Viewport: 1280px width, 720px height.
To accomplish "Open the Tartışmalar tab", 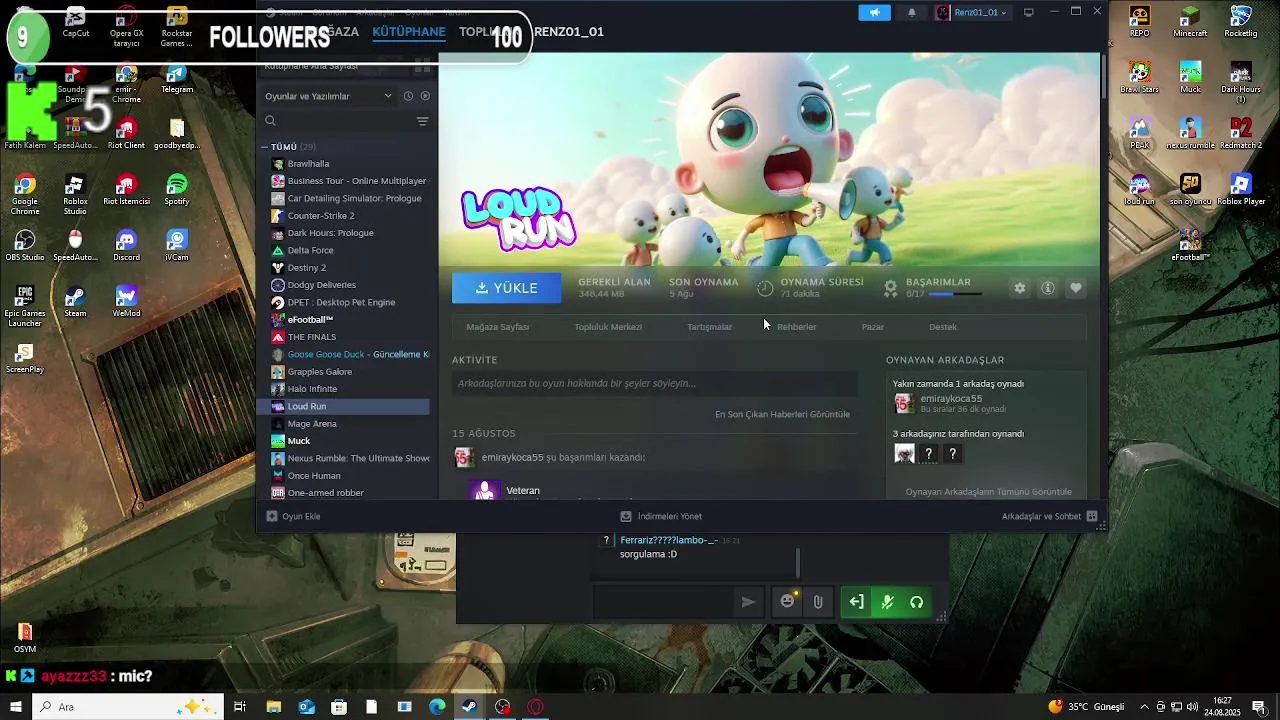I will click(709, 327).
